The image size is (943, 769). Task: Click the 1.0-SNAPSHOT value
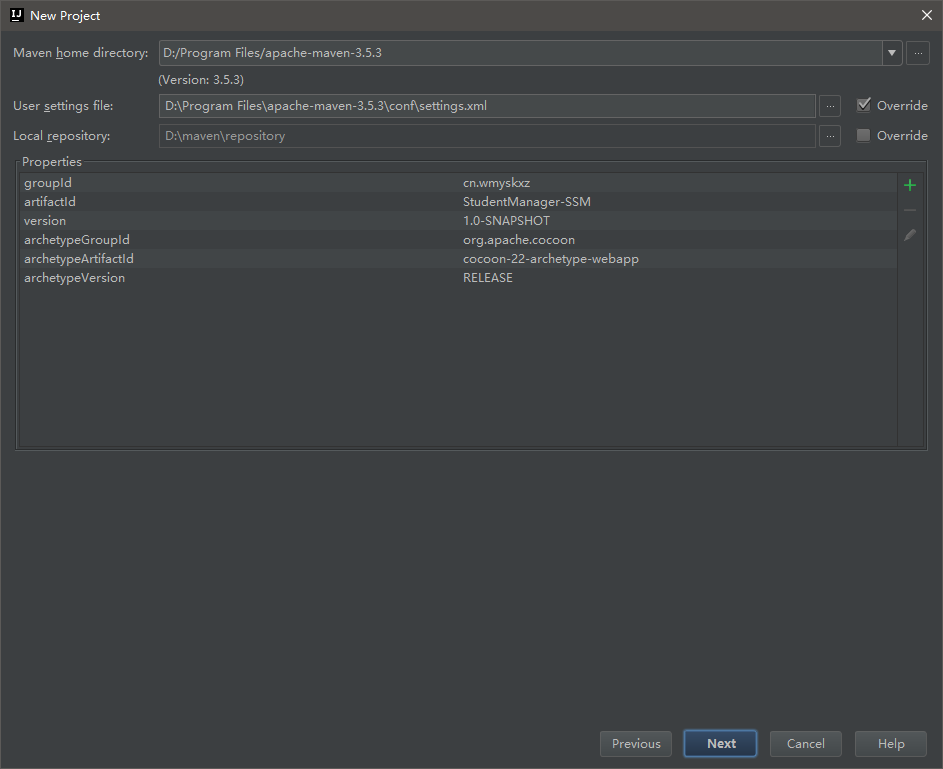click(x=506, y=221)
